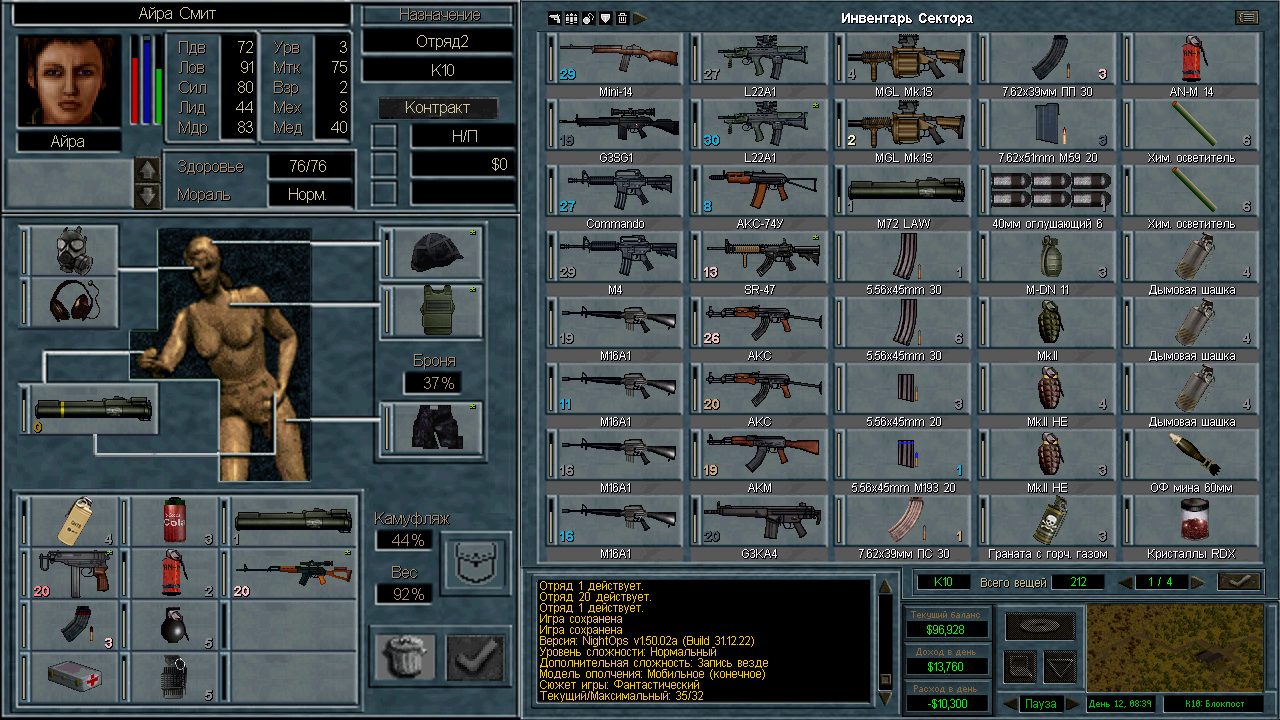Go to next inventory page after 1 / 4
The width and height of the screenshot is (1280, 720).
coord(1196,582)
